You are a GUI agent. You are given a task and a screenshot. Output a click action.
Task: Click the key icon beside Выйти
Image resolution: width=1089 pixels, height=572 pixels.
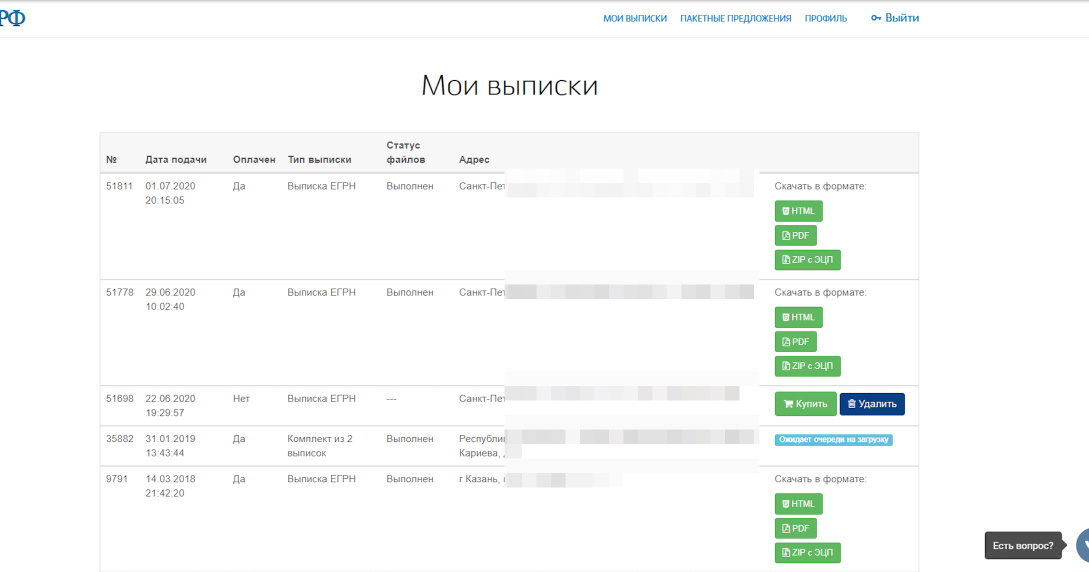876,18
